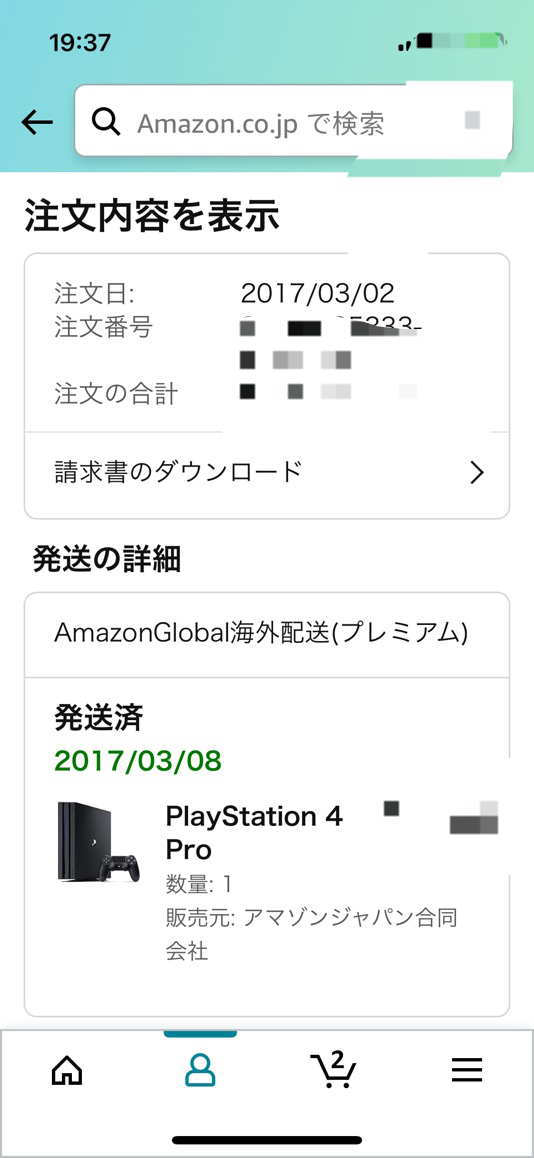The image size is (534, 1158).
Task: Open PlayStation 4 Pro product title
Action: 254,833
